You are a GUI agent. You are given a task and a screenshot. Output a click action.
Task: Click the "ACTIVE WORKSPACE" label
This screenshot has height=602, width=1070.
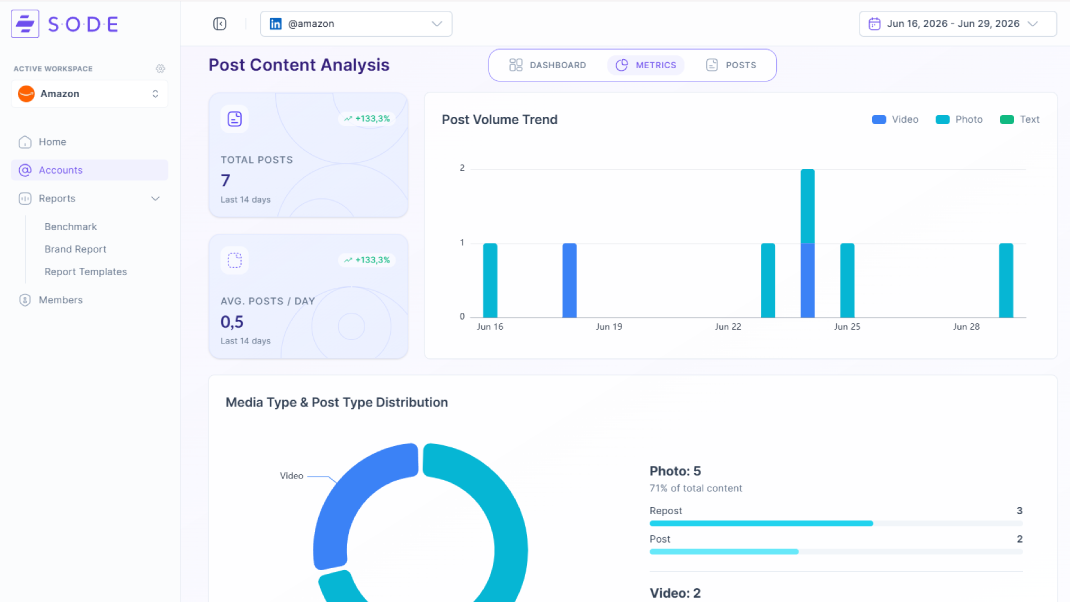coord(53,69)
